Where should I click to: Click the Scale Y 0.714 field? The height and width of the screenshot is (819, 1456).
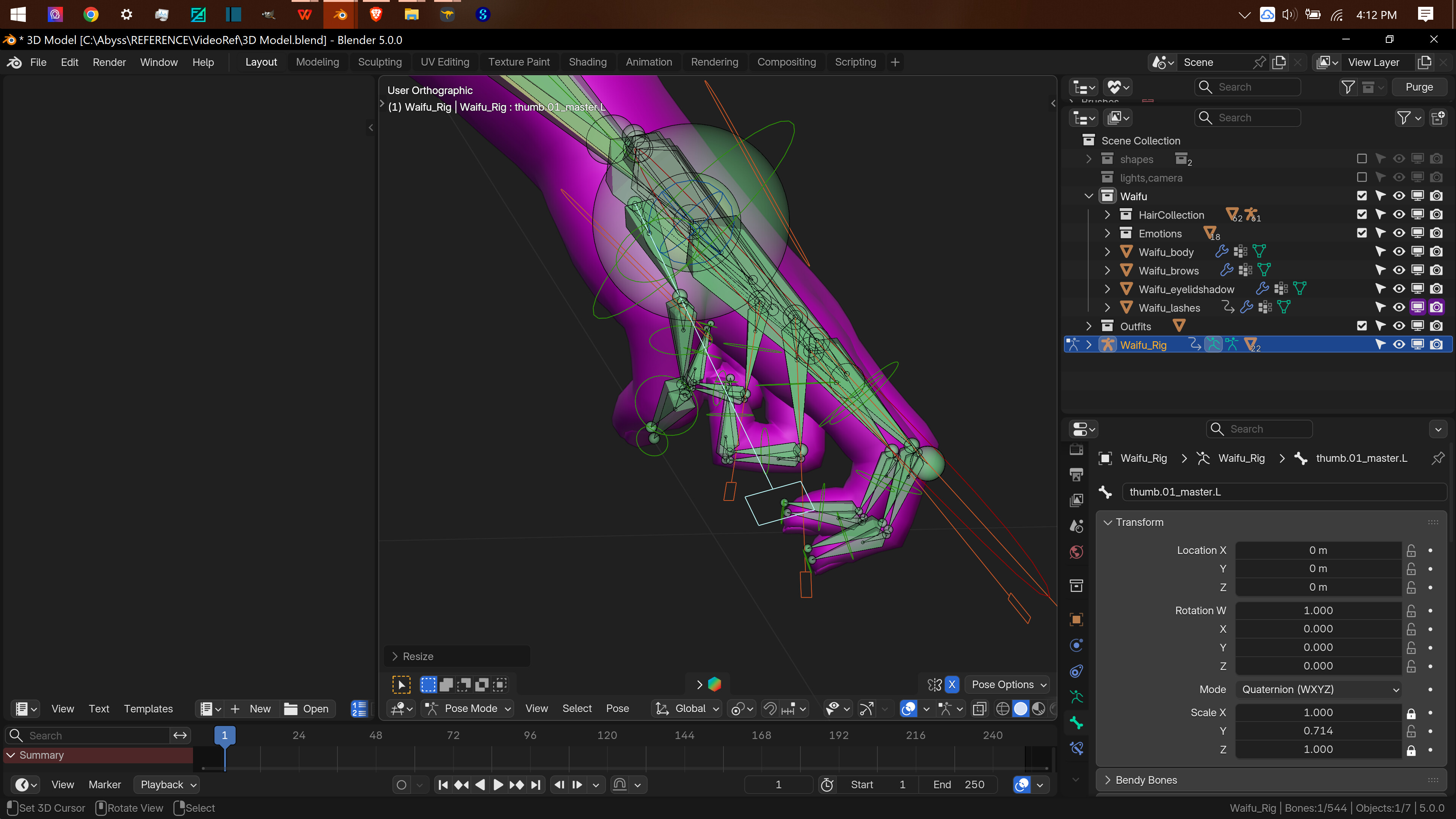[1318, 731]
